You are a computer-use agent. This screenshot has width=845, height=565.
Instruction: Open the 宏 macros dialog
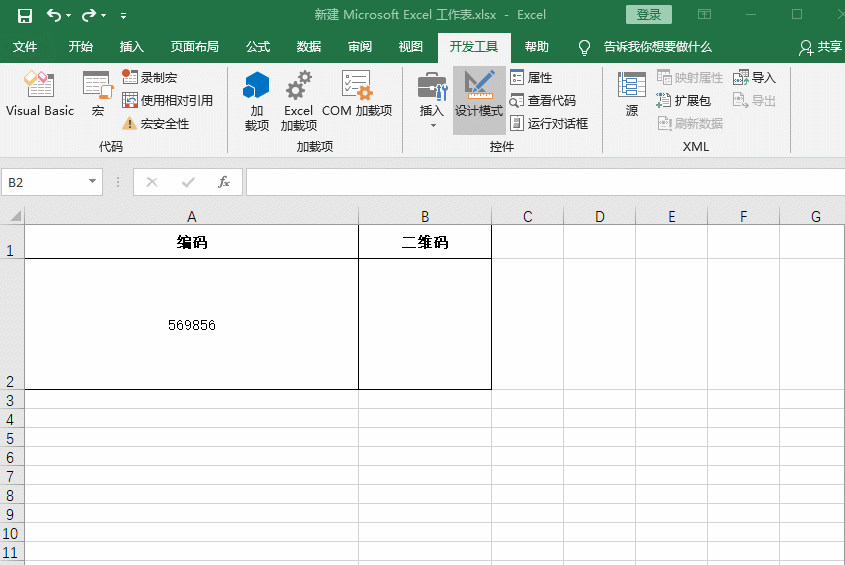[x=98, y=94]
